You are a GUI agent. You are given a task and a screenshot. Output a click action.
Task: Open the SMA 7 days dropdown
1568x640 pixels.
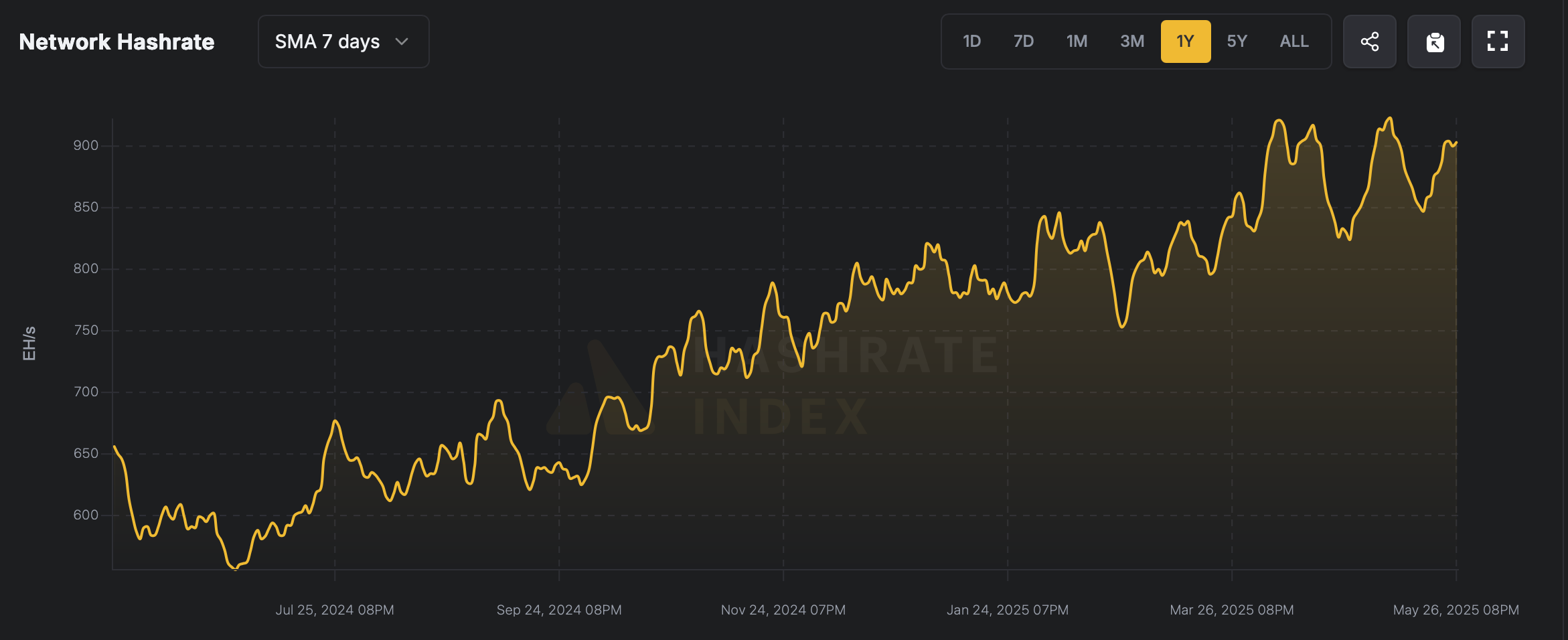pos(343,42)
